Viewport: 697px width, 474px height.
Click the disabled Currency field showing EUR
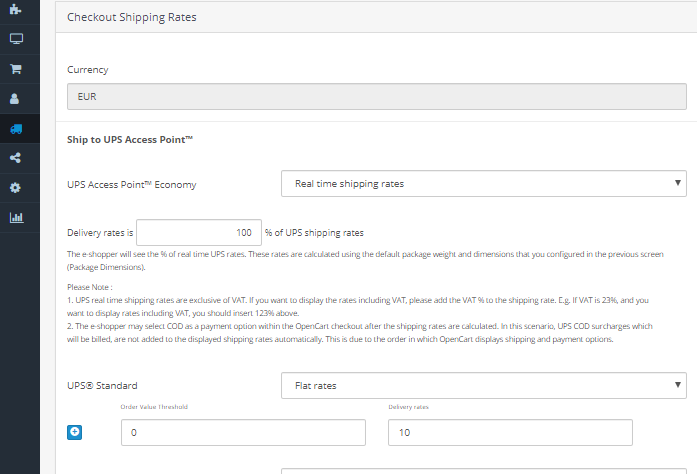tap(377, 96)
